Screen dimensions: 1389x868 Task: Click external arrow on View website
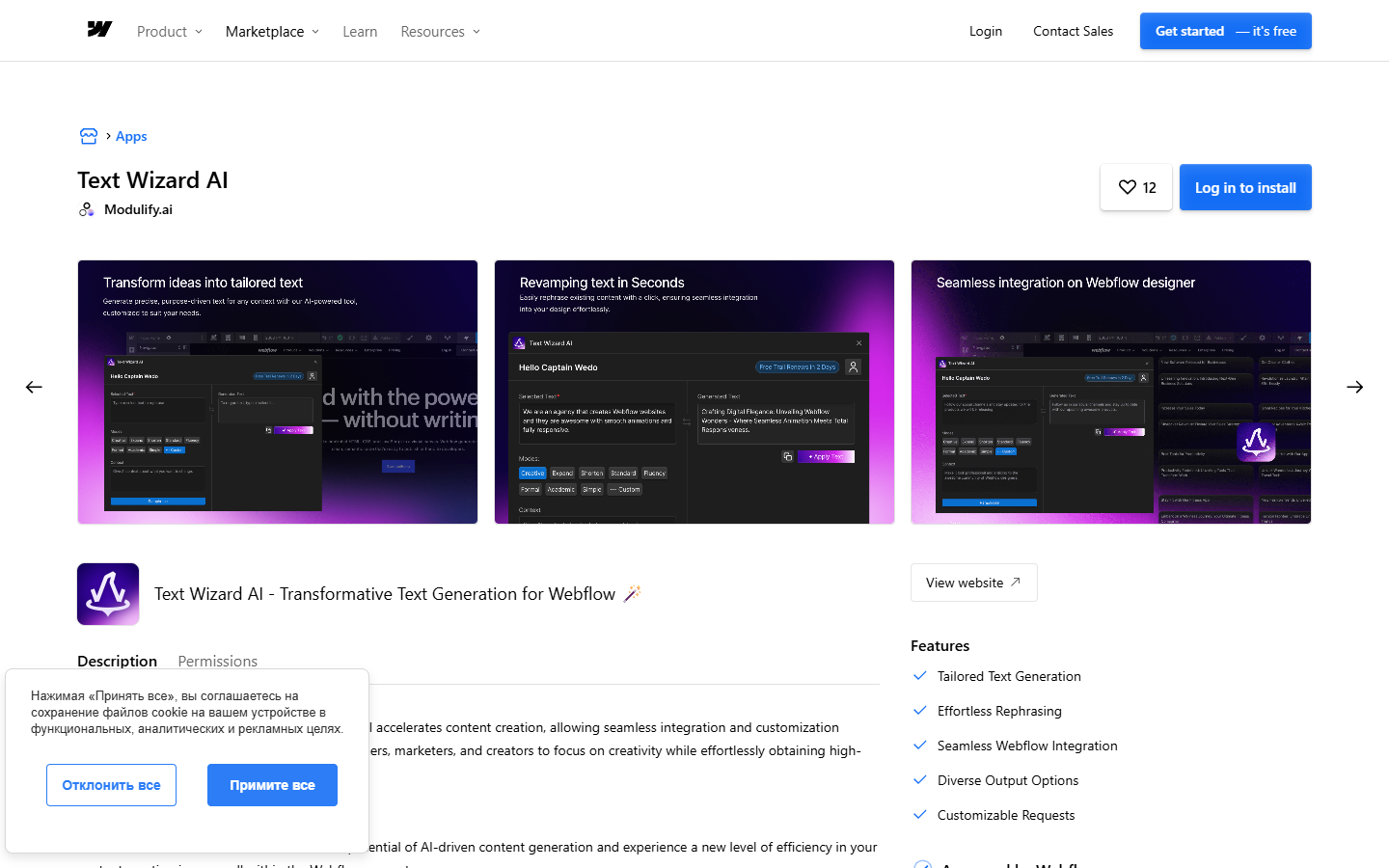click(1016, 583)
